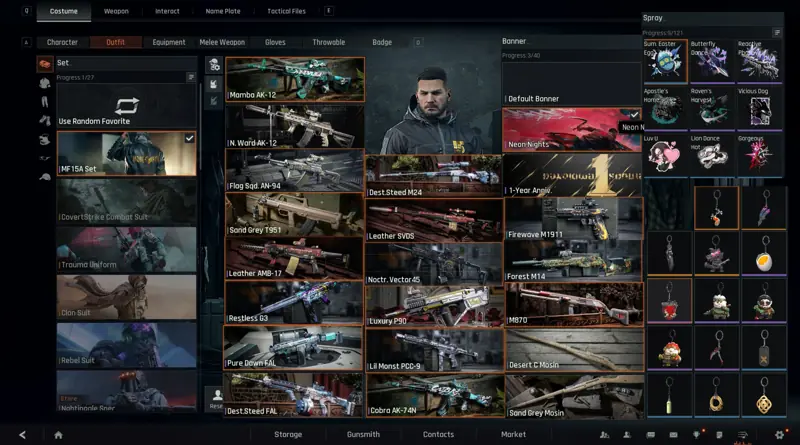Switch to the Equipment sub-tab

point(169,42)
